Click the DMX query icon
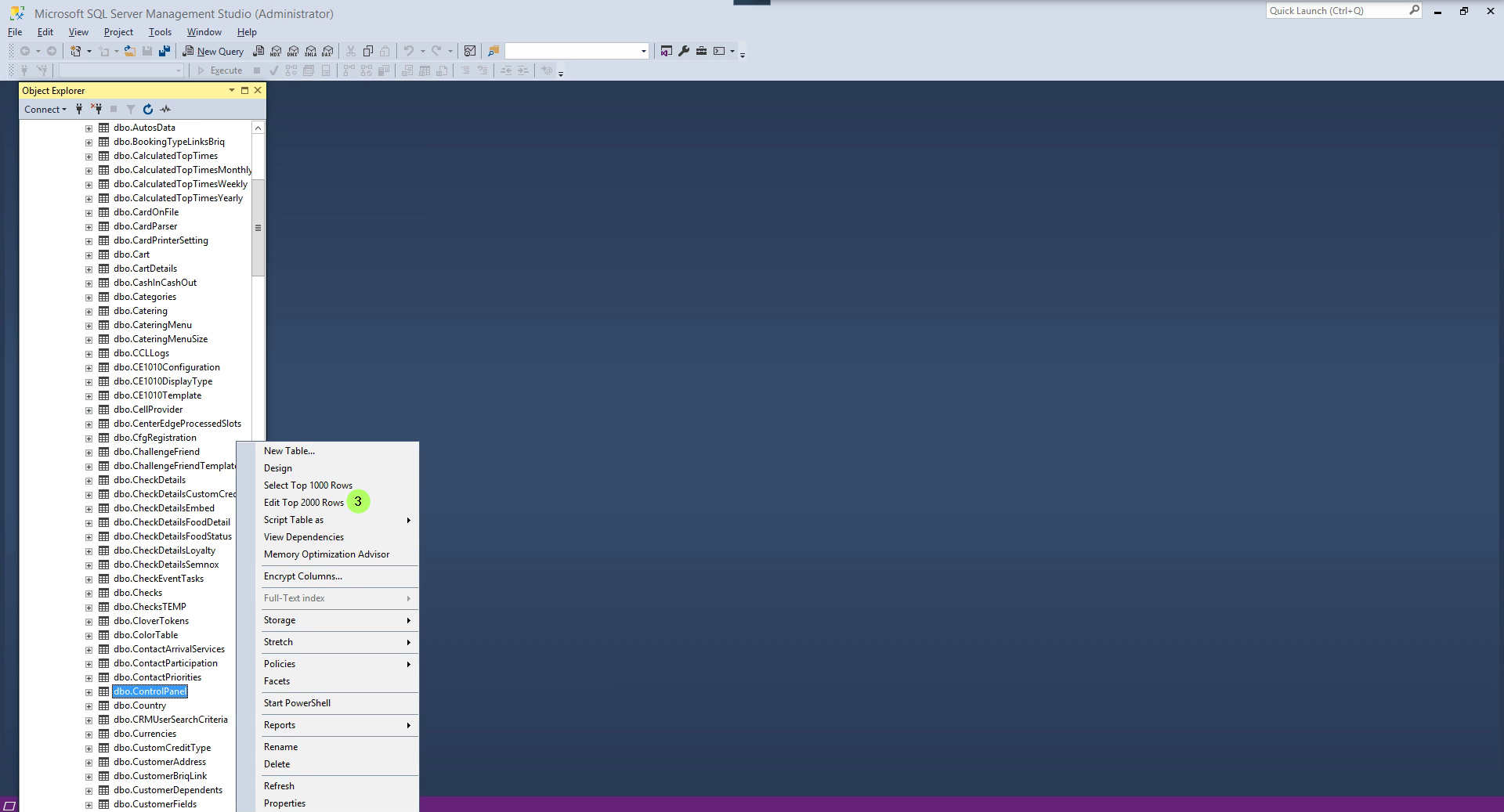This screenshot has height=812, width=1504. point(293,51)
